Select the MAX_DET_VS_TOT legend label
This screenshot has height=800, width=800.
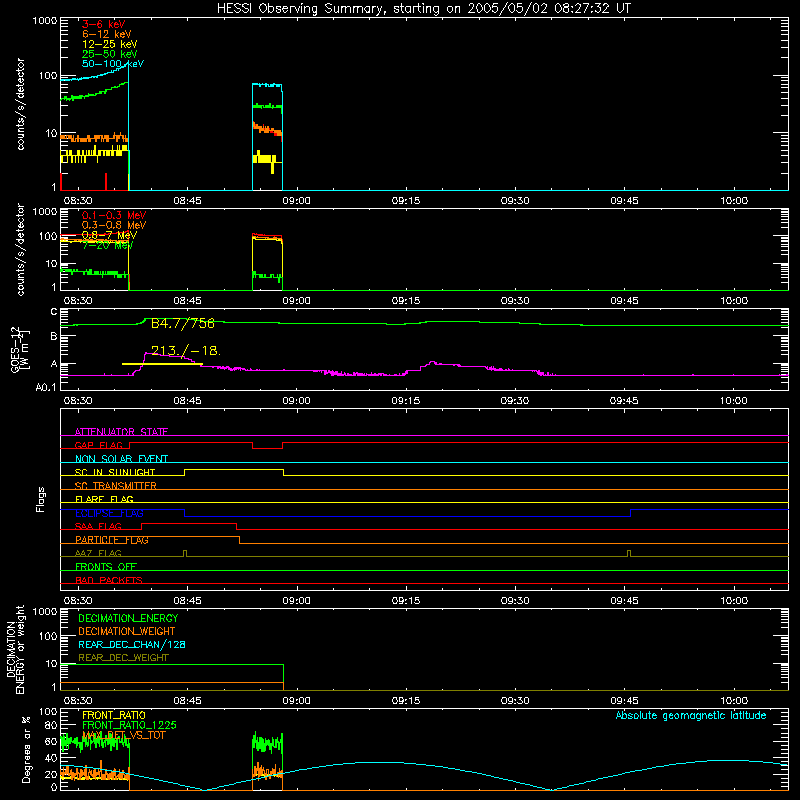click(124, 735)
